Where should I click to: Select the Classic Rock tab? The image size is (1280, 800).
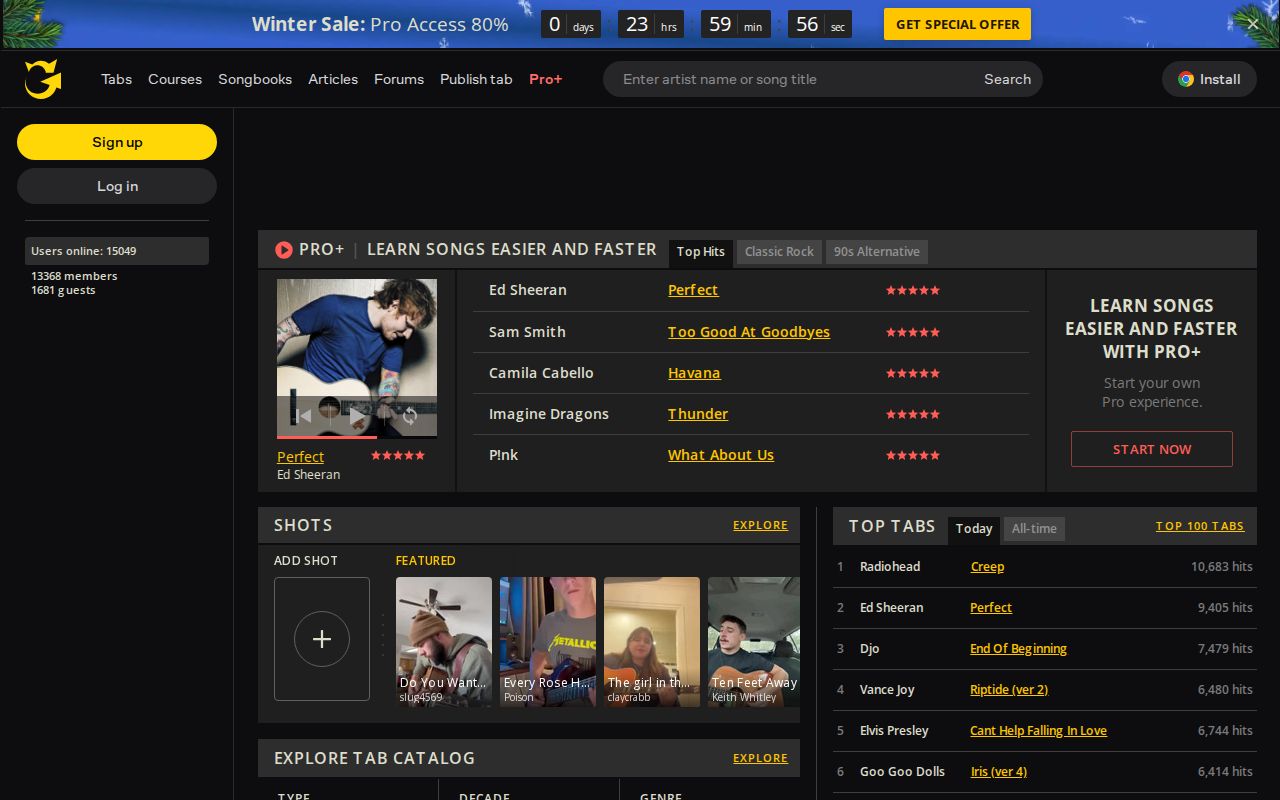click(x=778, y=251)
